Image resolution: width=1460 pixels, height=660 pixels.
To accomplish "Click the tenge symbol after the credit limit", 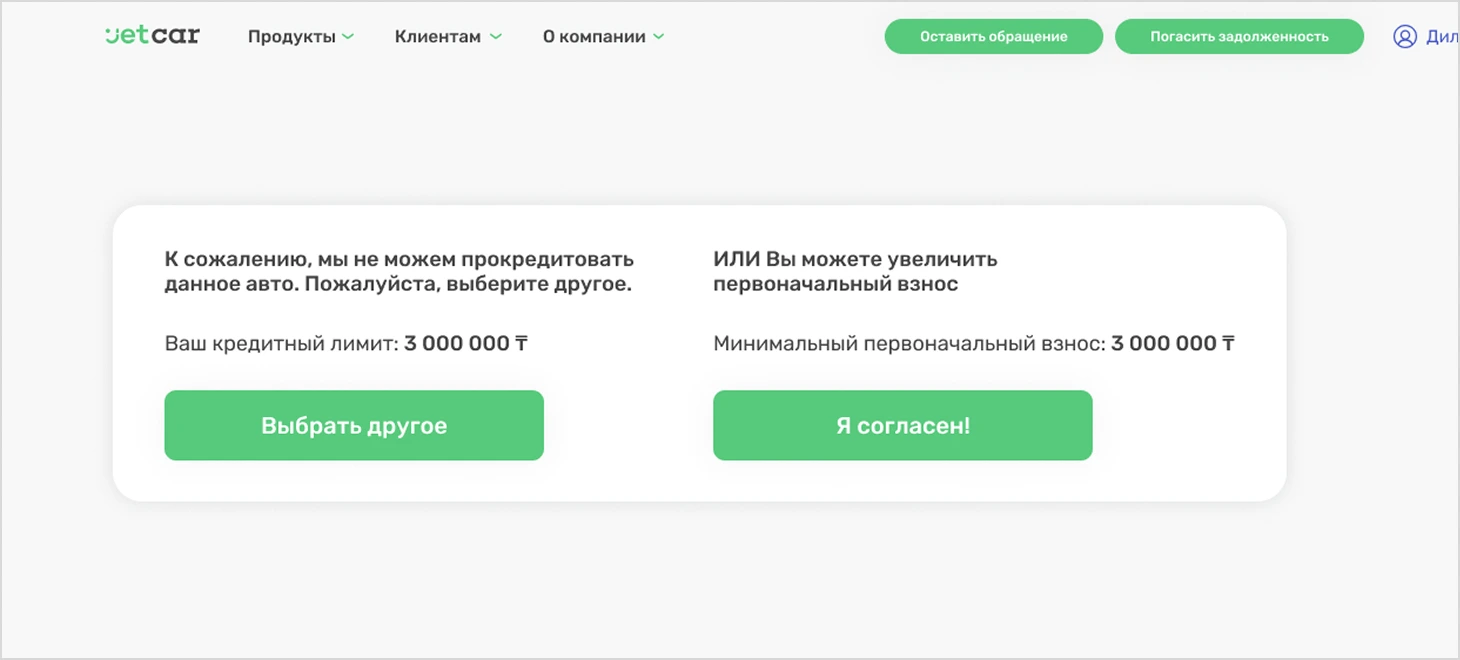I will coord(522,342).
